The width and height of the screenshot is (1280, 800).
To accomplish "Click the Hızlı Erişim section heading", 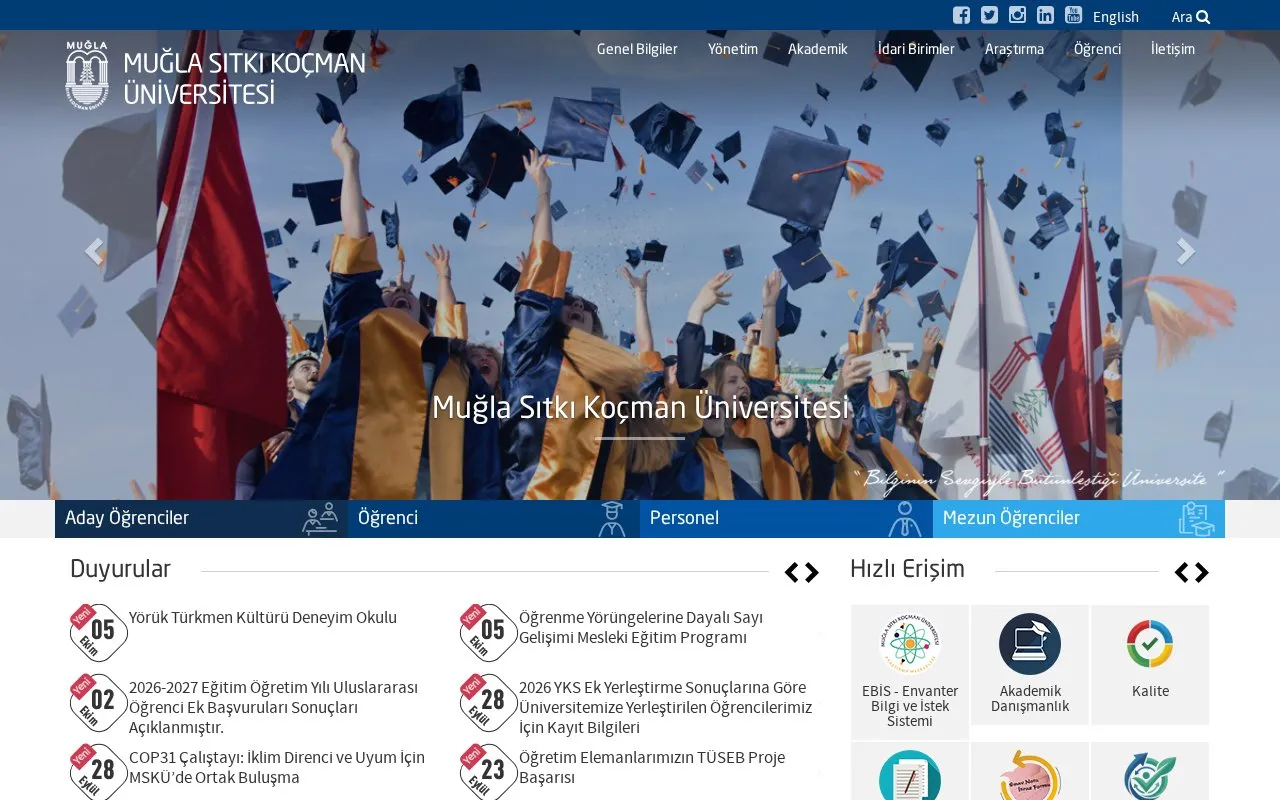I will point(907,569).
